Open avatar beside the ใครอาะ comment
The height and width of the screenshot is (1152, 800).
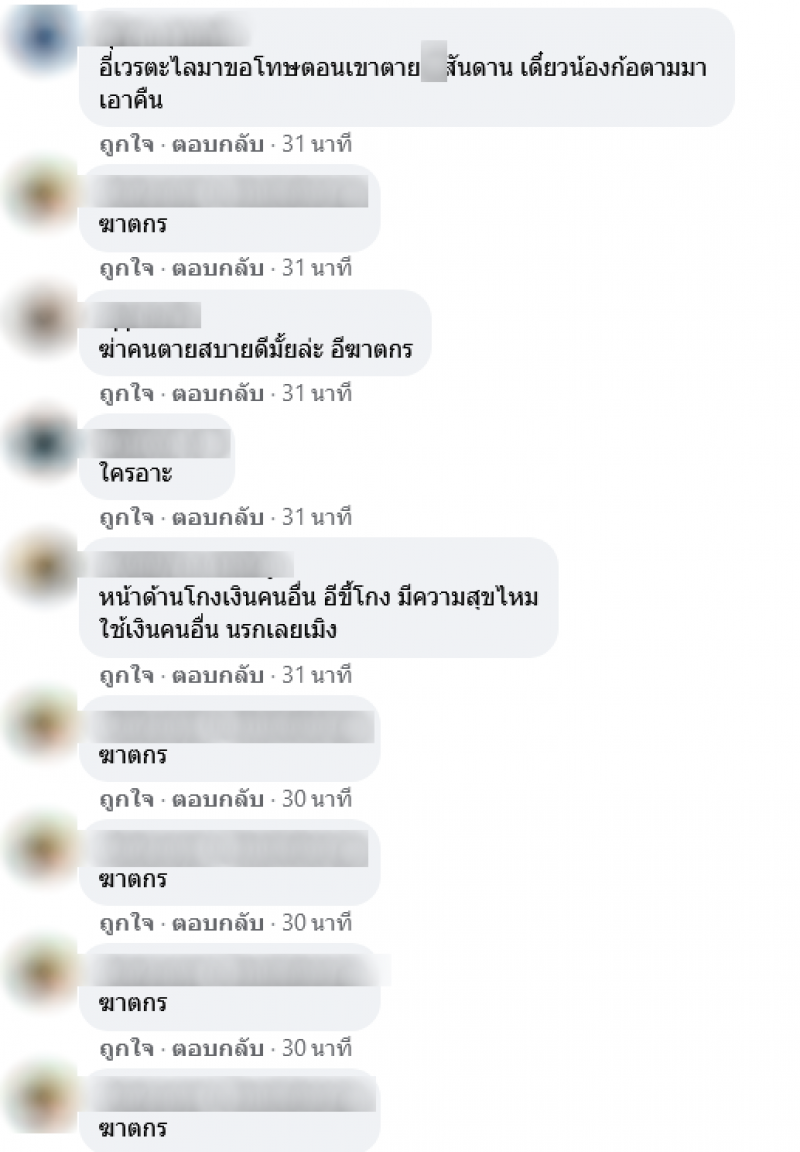tap(43, 443)
